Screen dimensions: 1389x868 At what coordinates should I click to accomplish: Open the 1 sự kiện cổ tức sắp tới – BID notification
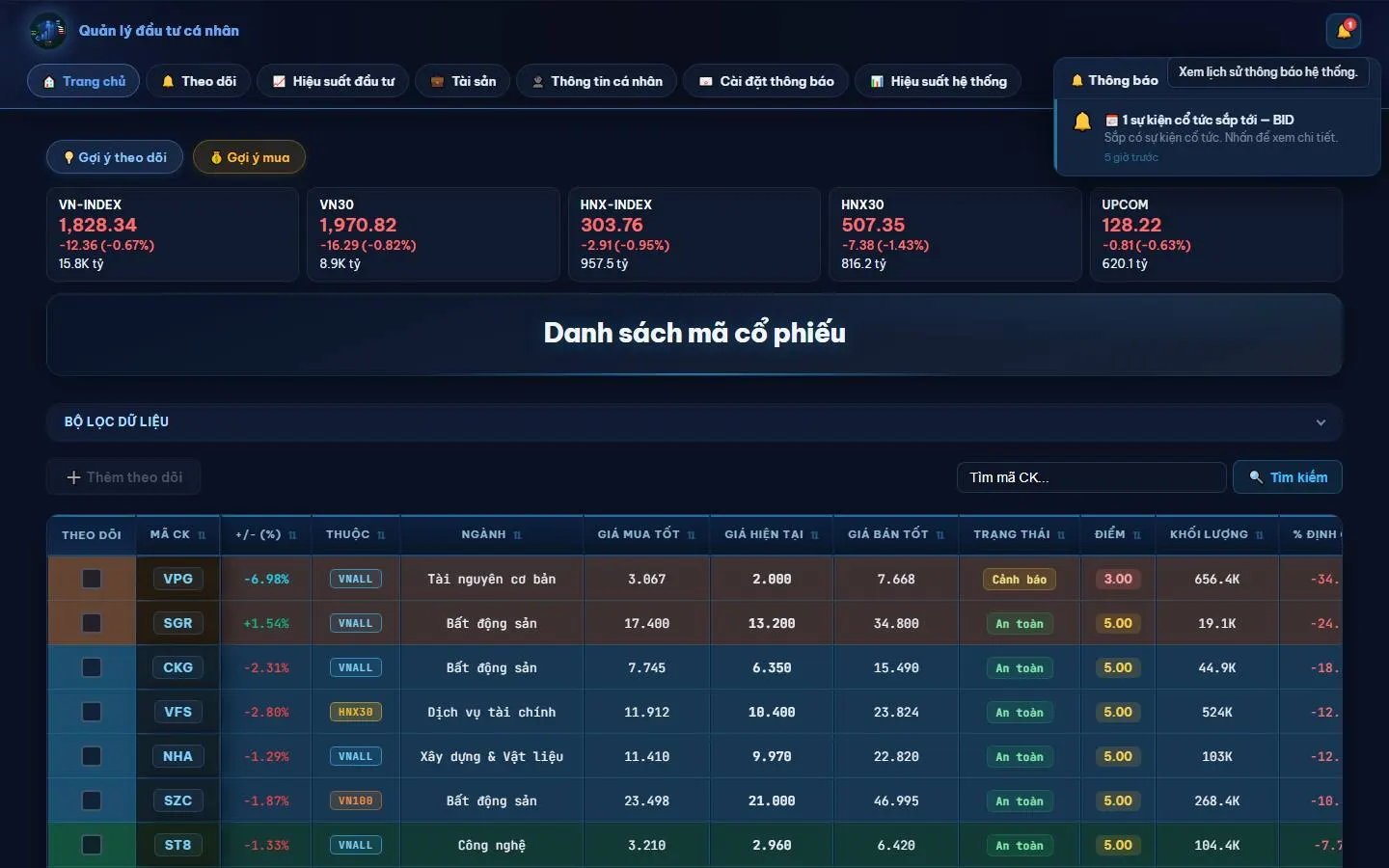click(1218, 136)
